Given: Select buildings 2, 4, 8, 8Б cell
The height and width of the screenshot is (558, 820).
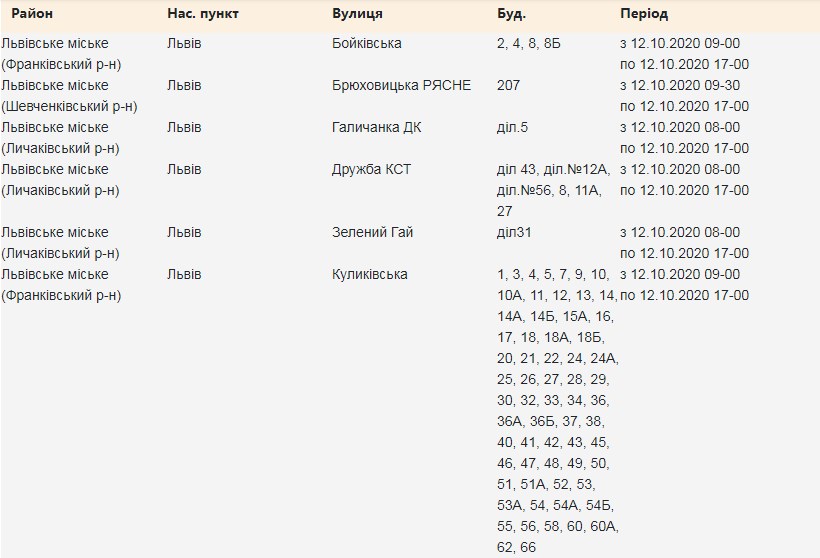Looking at the screenshot, I should [x=528, y=43].
